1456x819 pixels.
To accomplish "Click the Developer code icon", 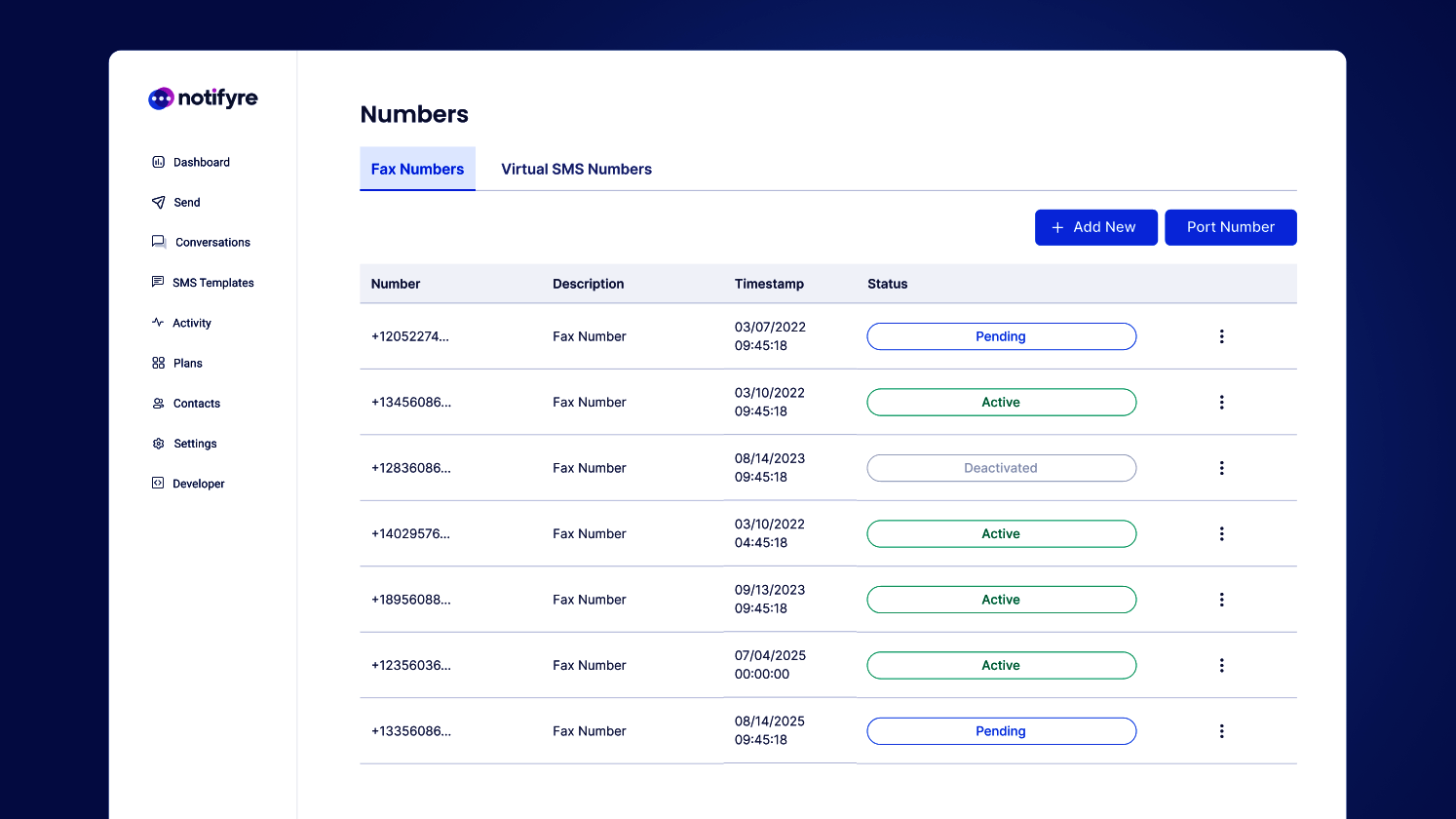I will point(158,484).
